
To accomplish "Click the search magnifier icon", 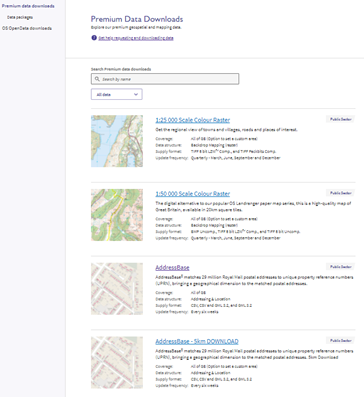I will [97, 79].
